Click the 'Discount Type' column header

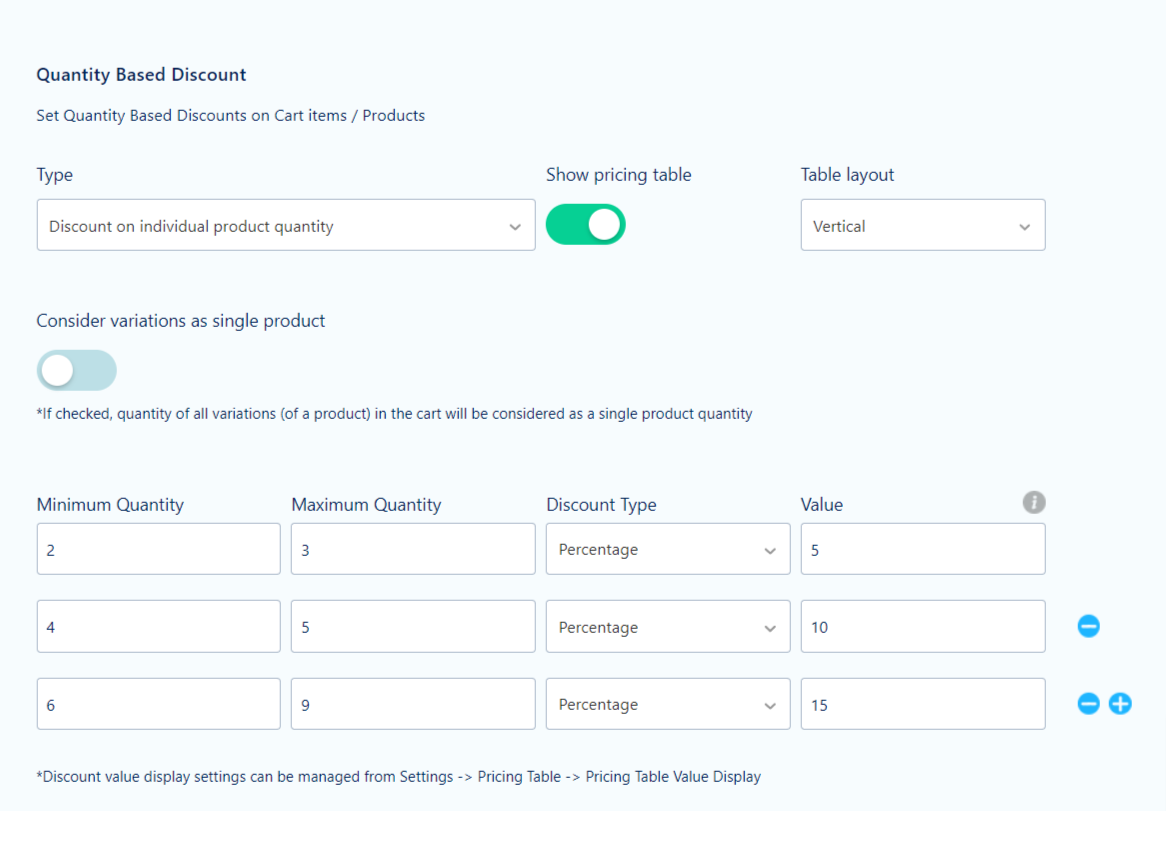point(601,505)
